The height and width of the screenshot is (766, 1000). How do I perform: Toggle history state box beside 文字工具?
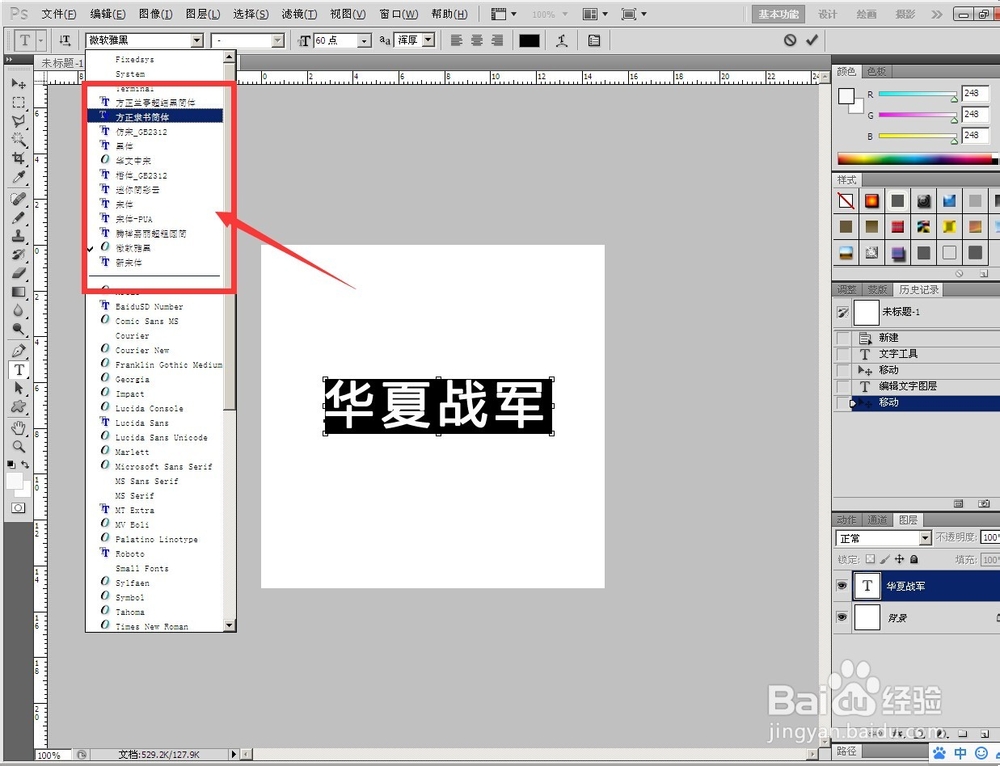pos(842,354)
